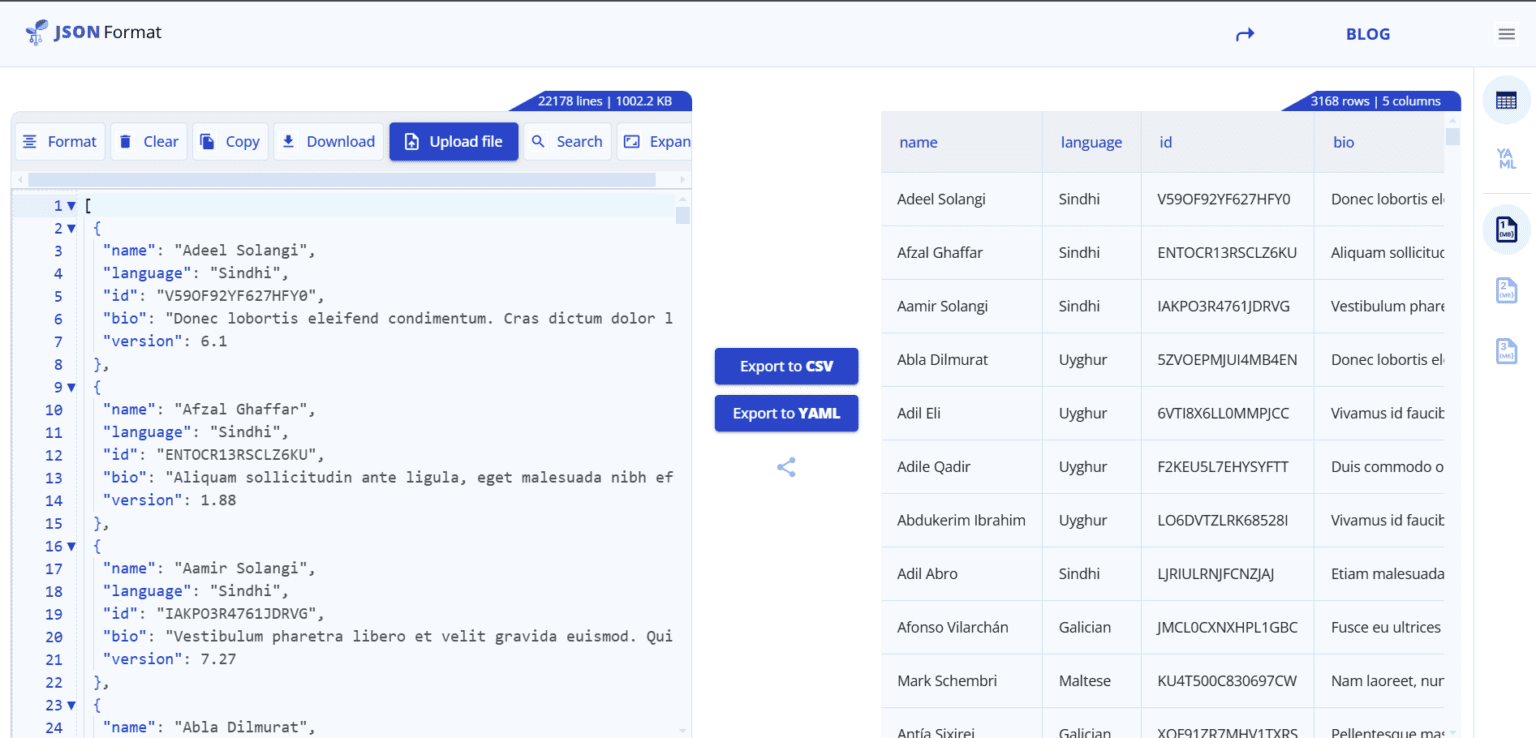Click the editor's horizontal scrollbar
1536x738 pixels.
[350, 179]
